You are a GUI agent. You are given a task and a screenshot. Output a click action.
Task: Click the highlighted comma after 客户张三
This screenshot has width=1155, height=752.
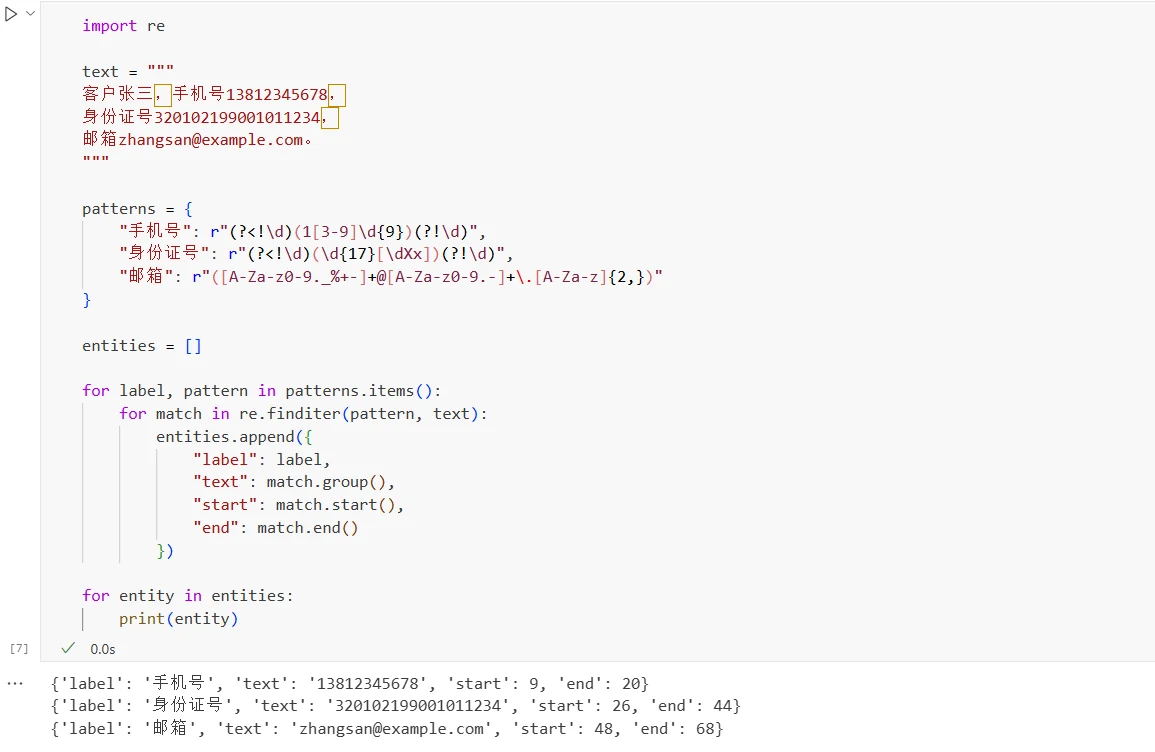click(x=163, y=94)
